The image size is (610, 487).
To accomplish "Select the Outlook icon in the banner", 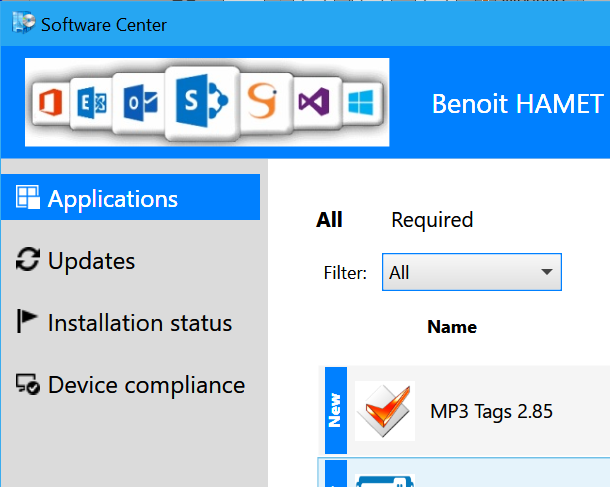I will pos(138,103).
